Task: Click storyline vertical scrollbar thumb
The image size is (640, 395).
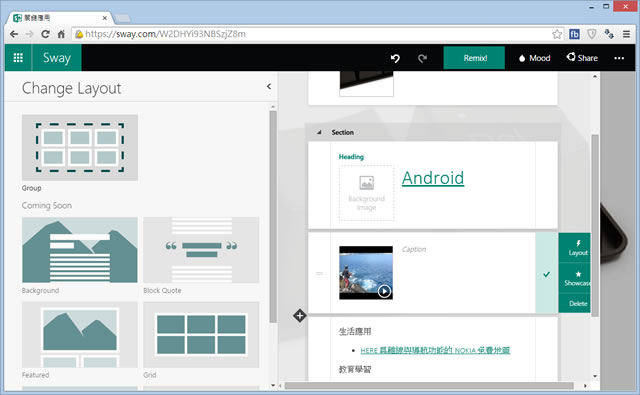Action: pos(595,225)
